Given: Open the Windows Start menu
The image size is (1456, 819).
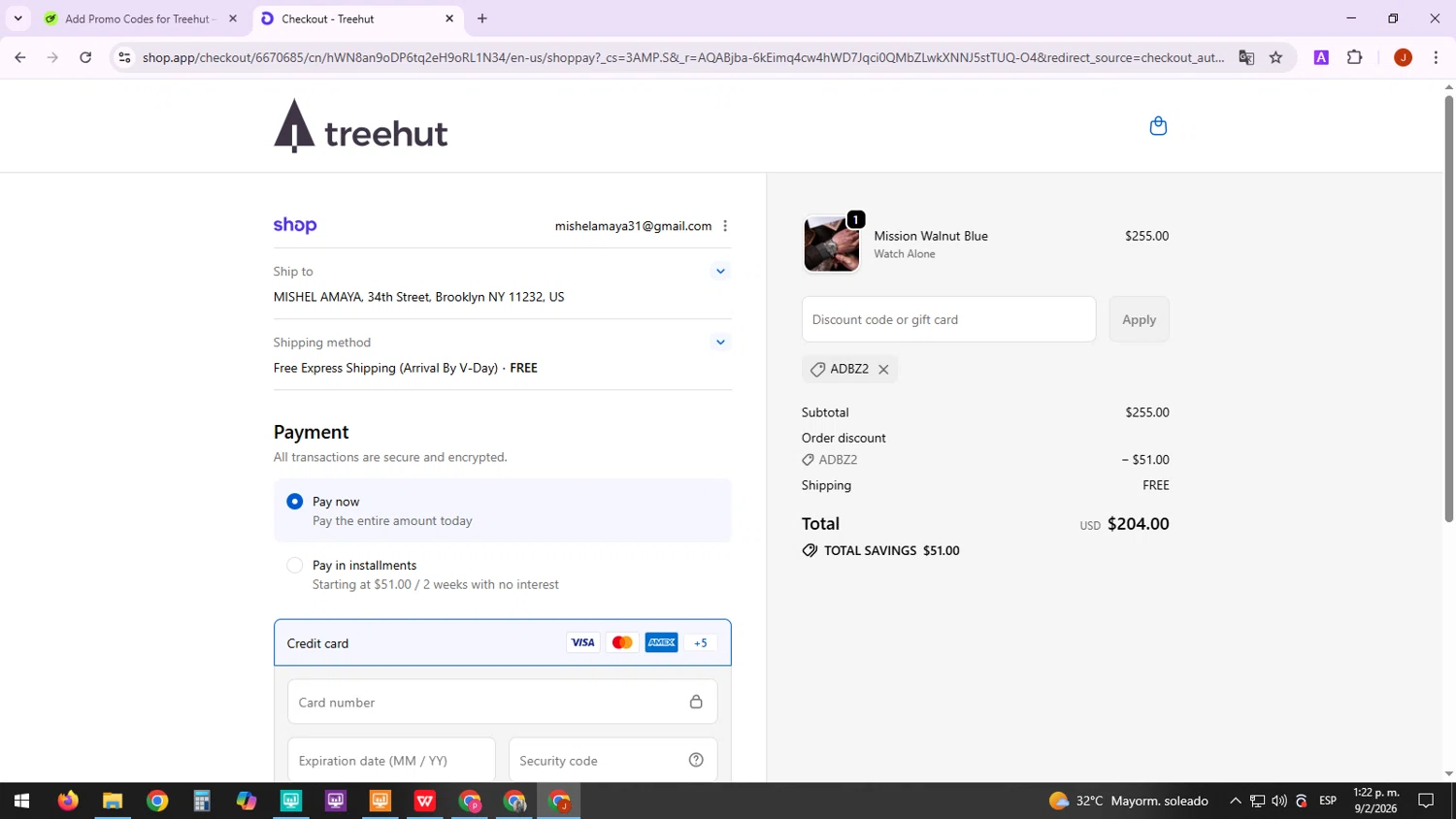Looking at the screenshot, I should [21, 801].
